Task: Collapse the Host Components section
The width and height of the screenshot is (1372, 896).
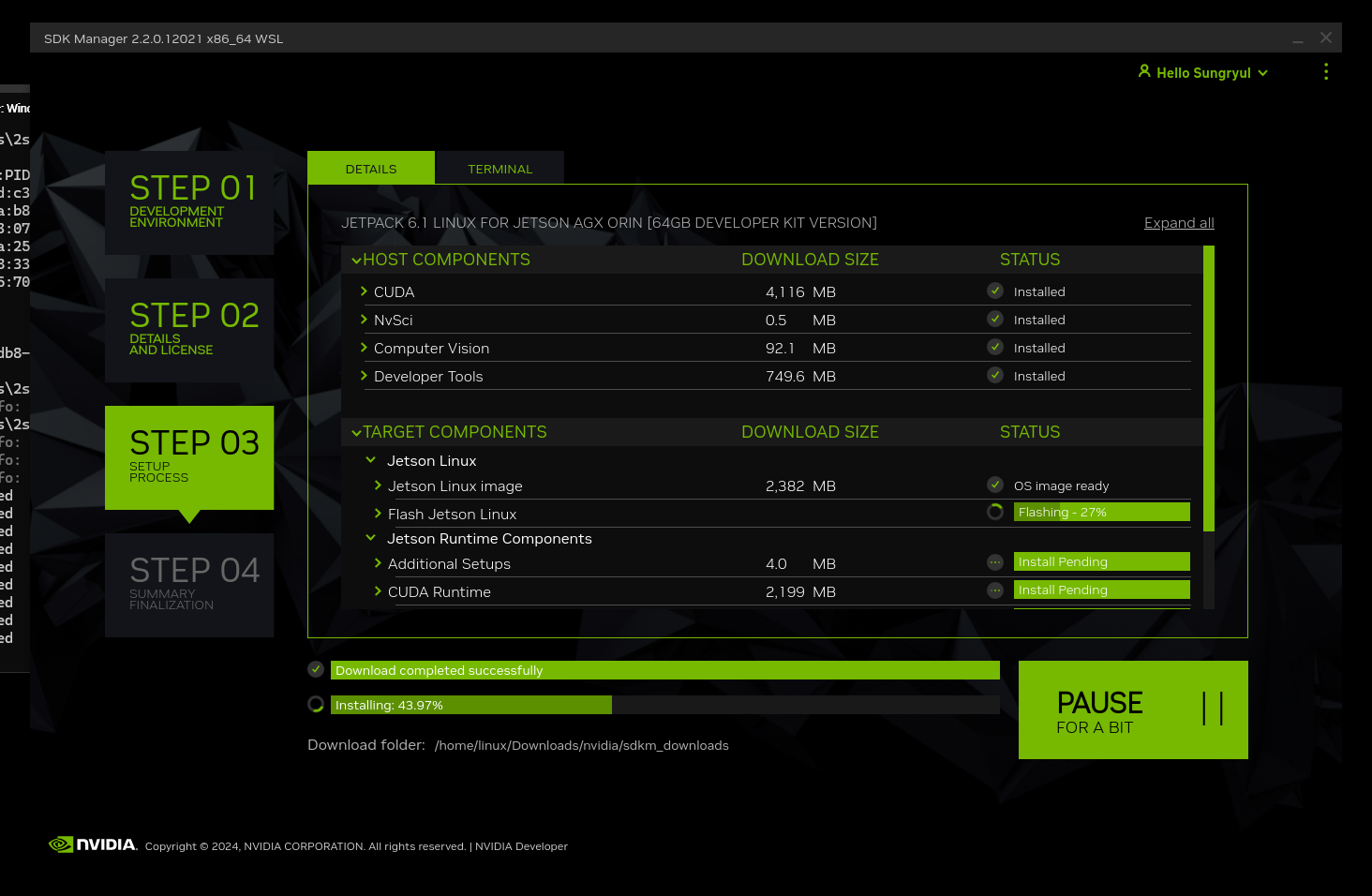Action: click(x=356, y=261)
